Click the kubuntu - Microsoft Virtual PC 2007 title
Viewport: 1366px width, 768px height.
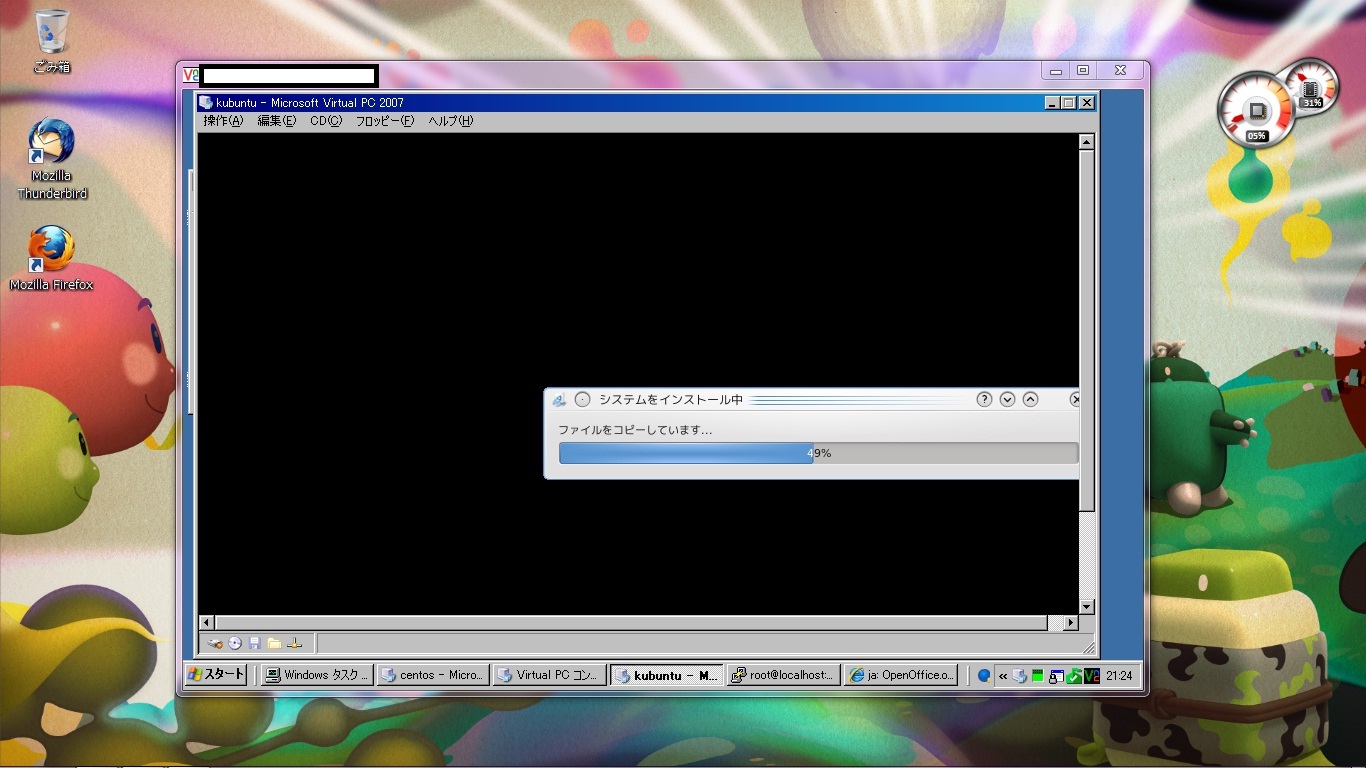[x=310, y=102]
